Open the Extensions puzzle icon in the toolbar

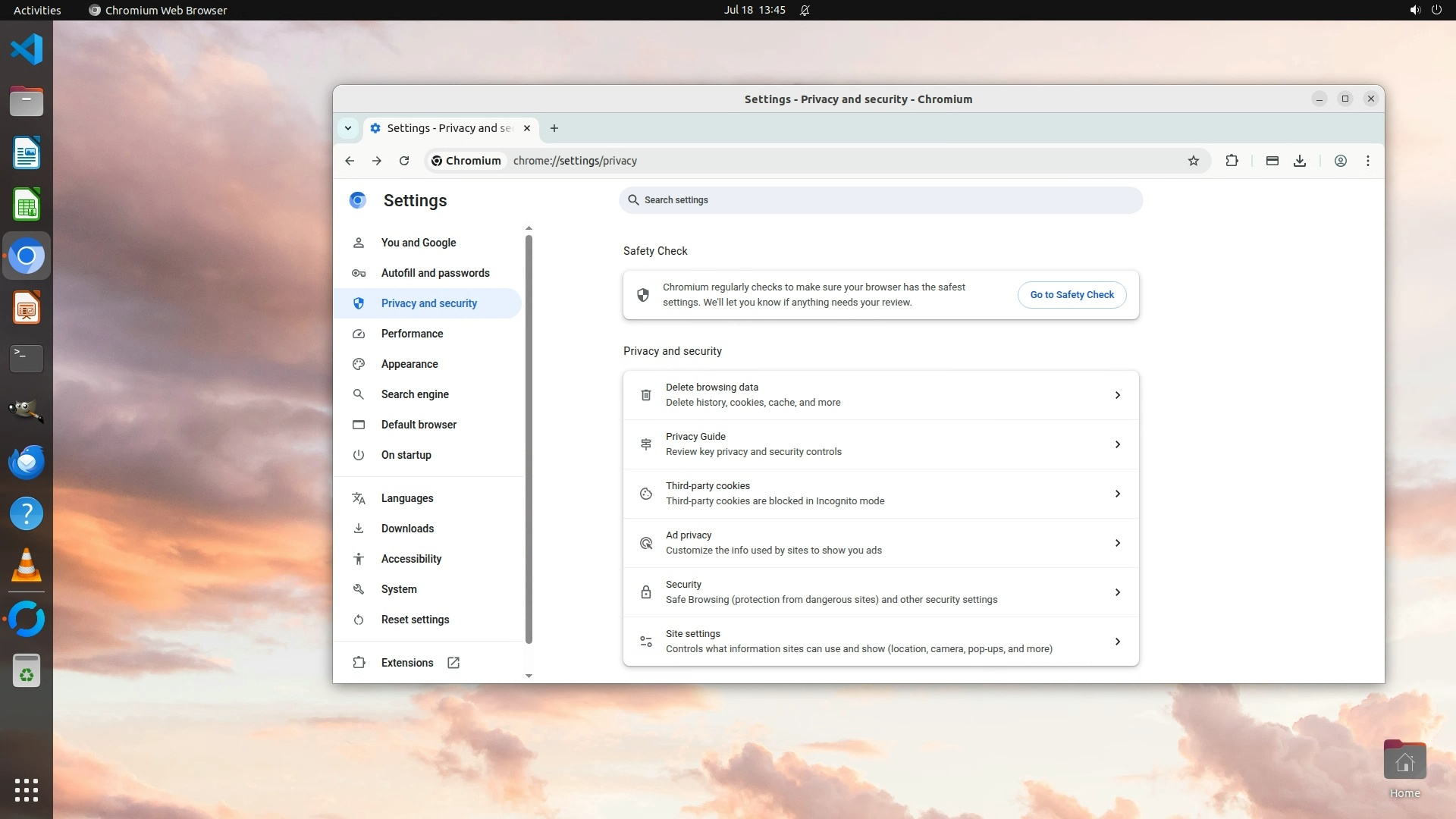pos(1232,161)
